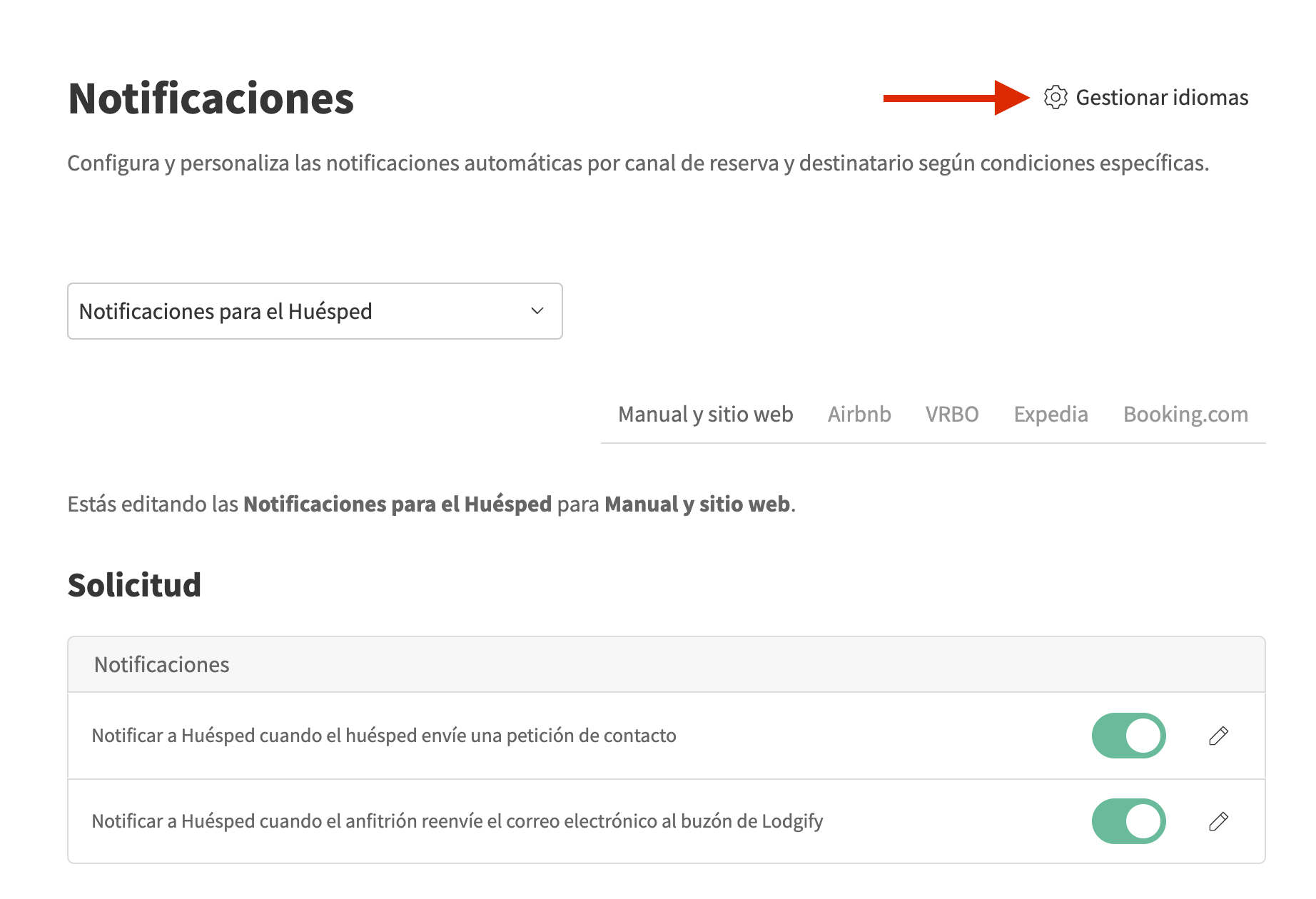This screenshot has height=899, width=1316.
Task: Click the petición de contacto notification row text
Action: tap(384, 736)
